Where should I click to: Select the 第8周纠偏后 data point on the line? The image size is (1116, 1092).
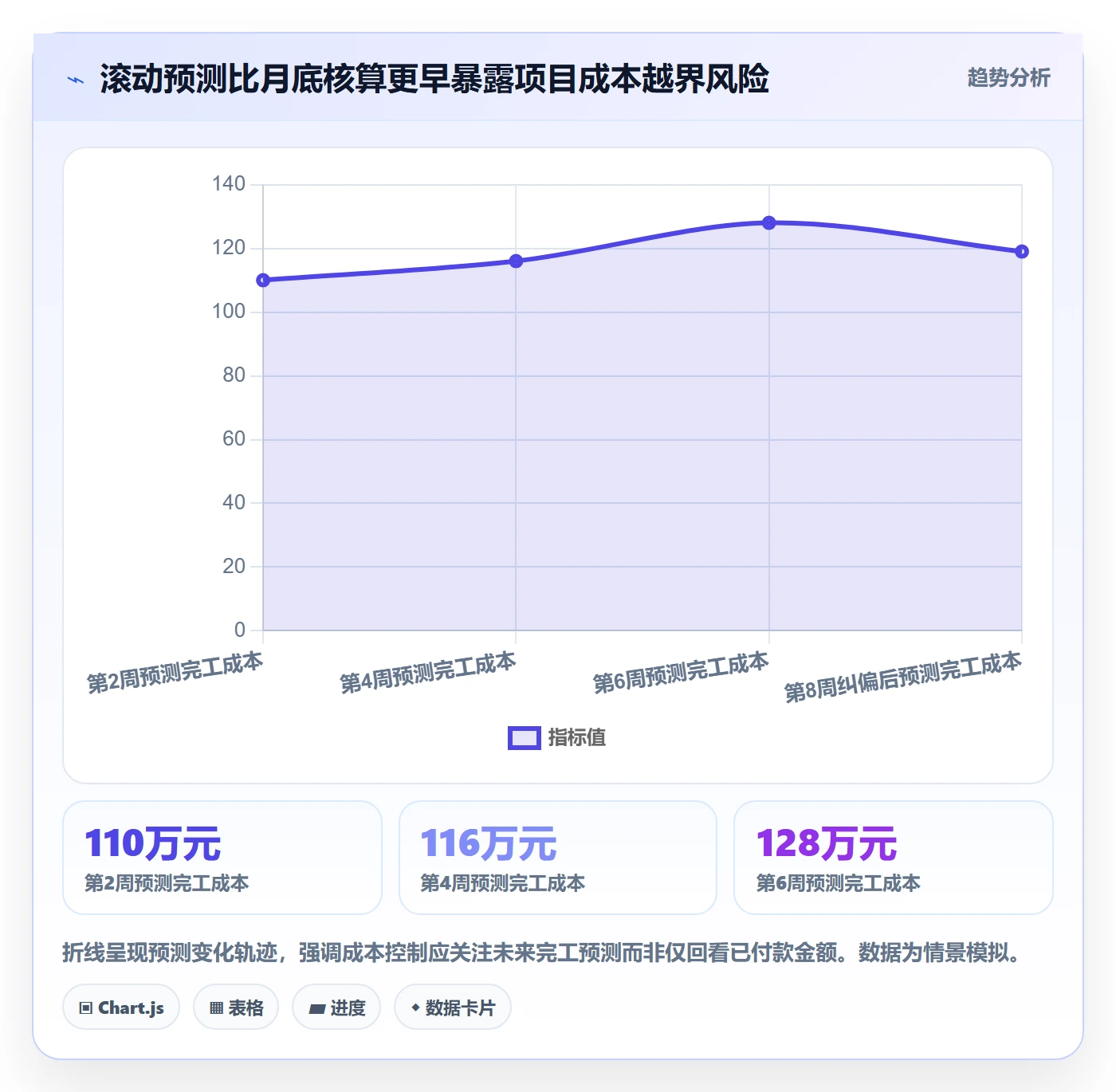coord(1021,251)
